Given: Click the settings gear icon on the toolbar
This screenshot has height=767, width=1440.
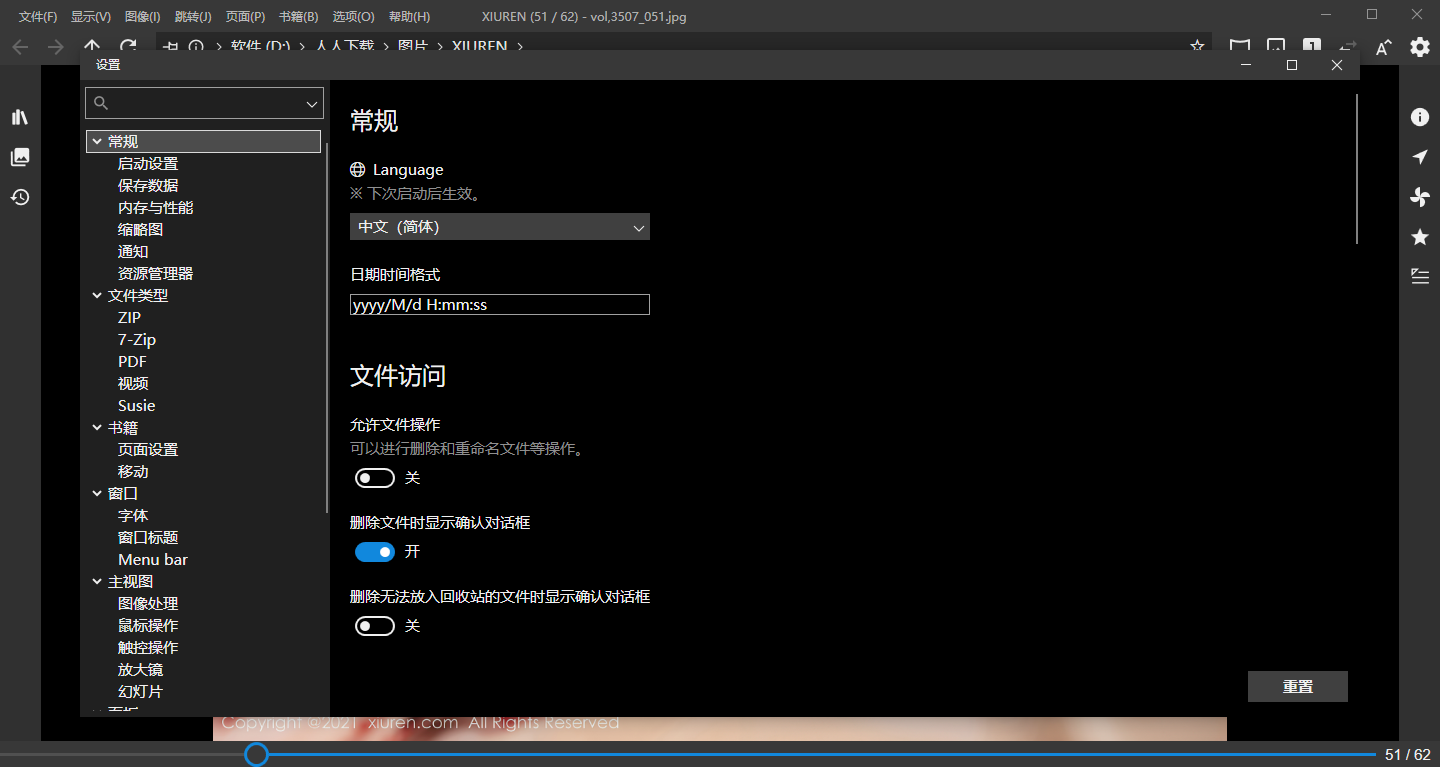Looking at the screenshot, I should point(1419,46).
